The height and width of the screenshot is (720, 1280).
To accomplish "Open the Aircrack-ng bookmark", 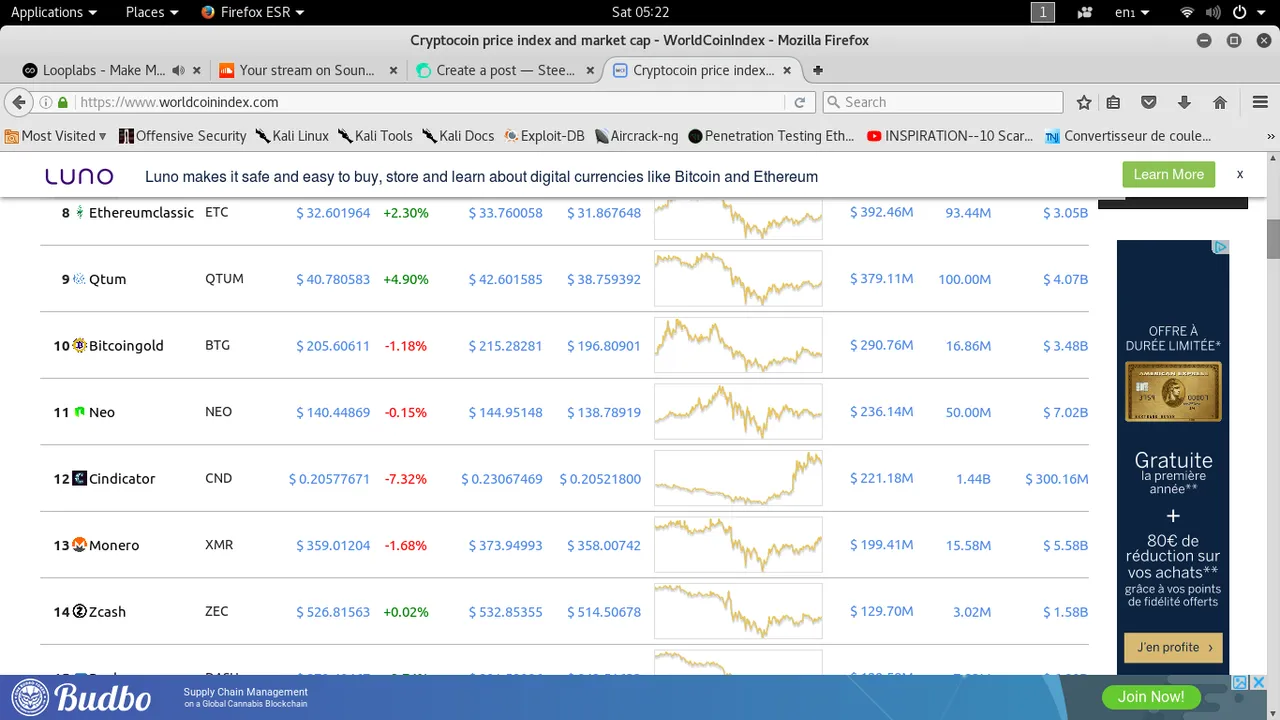I will 636,136.
